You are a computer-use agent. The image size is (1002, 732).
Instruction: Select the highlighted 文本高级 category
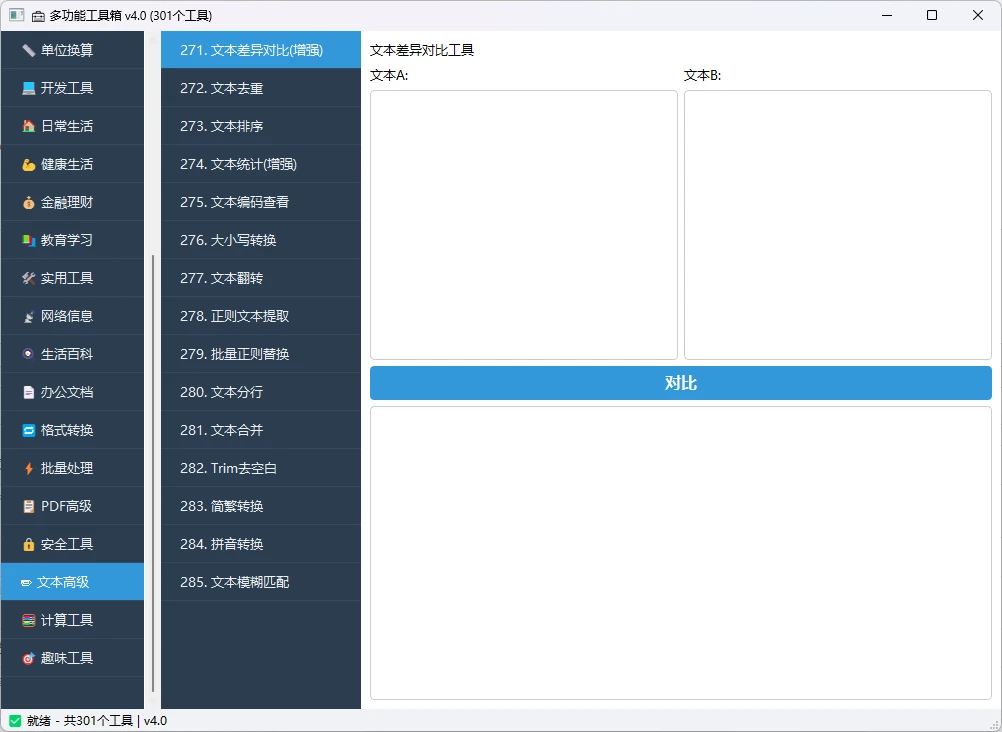(x=72, y=582)
